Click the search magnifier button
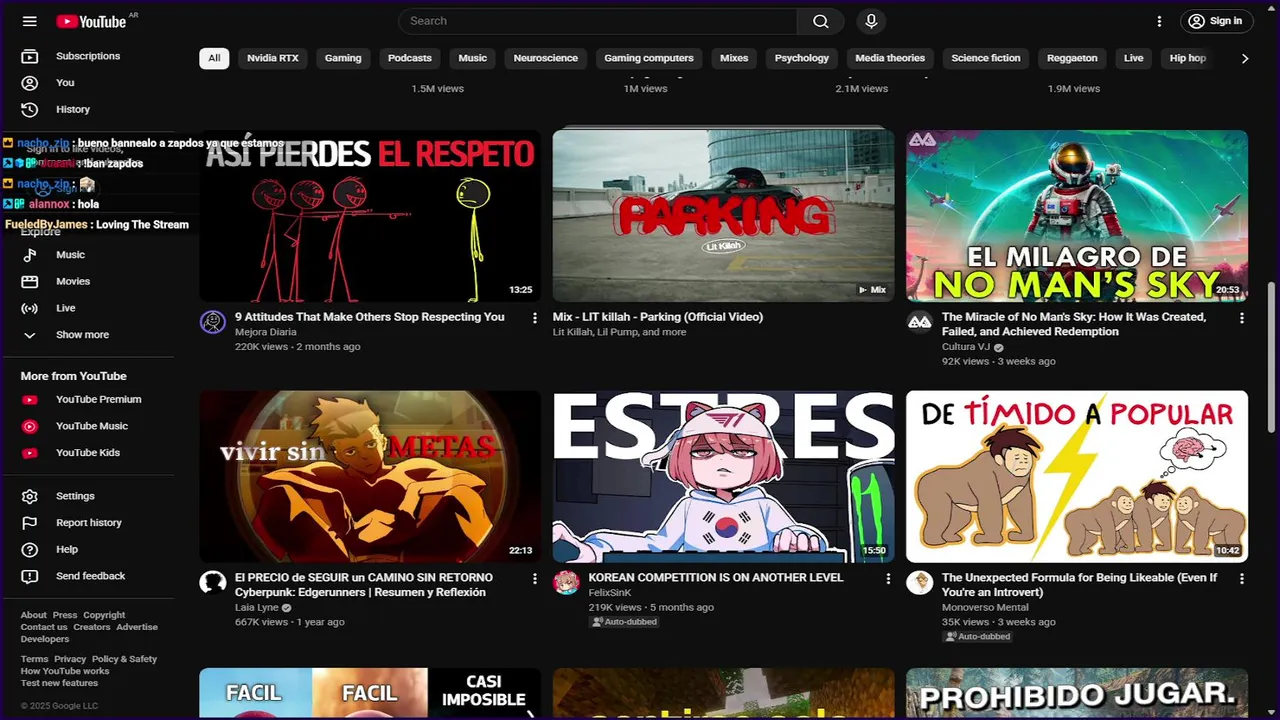 (x=820, y=21)
